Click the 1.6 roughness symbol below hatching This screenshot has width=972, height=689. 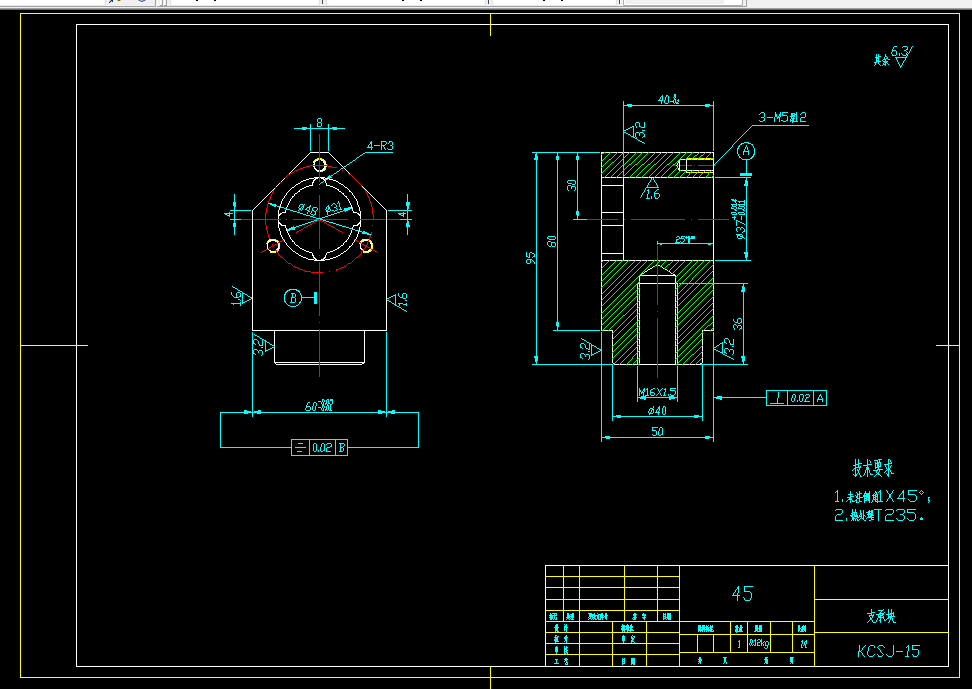click(x=651, y=189)
